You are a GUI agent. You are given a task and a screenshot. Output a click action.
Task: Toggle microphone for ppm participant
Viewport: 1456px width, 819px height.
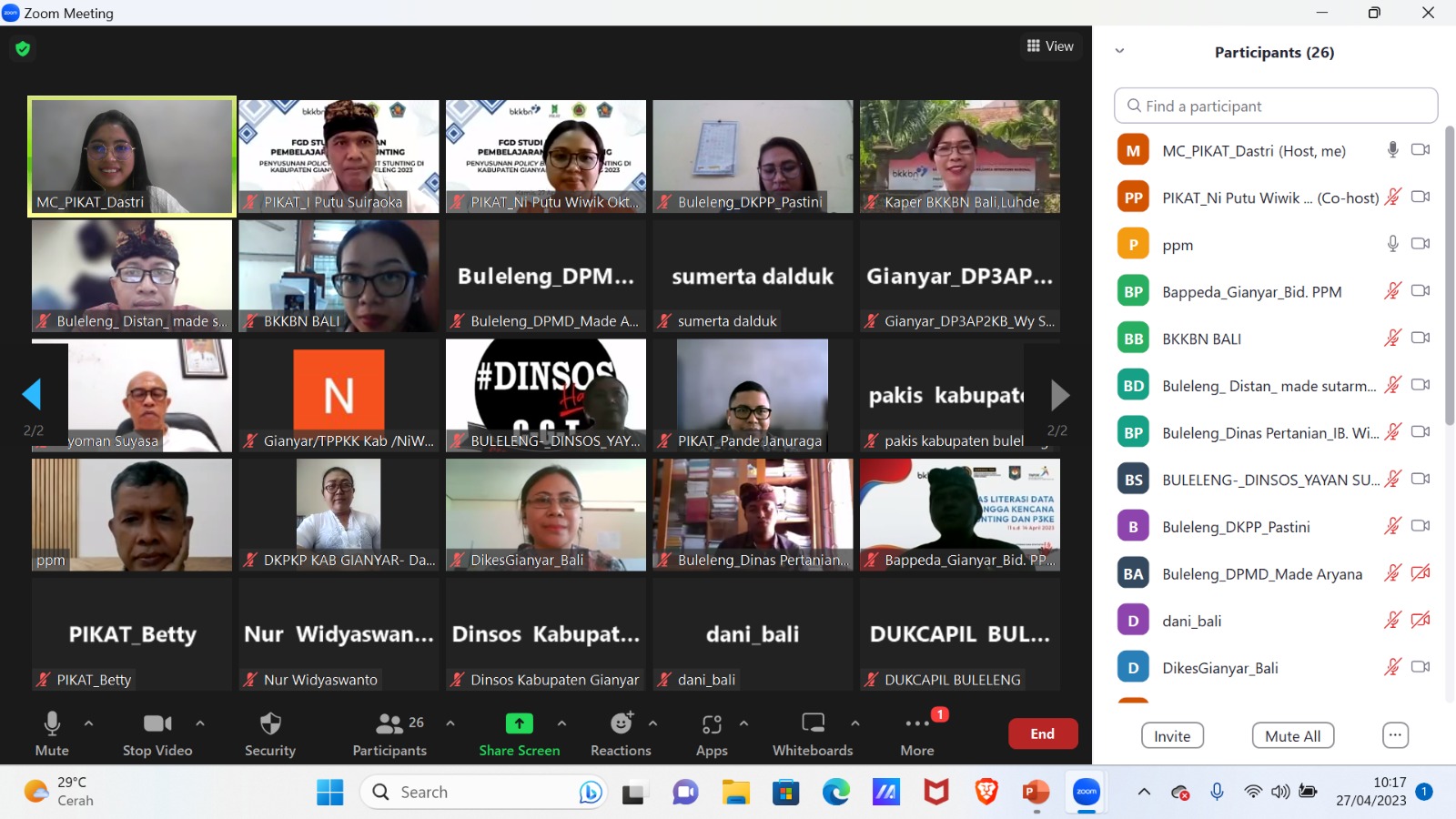[x=1392, y=244]
